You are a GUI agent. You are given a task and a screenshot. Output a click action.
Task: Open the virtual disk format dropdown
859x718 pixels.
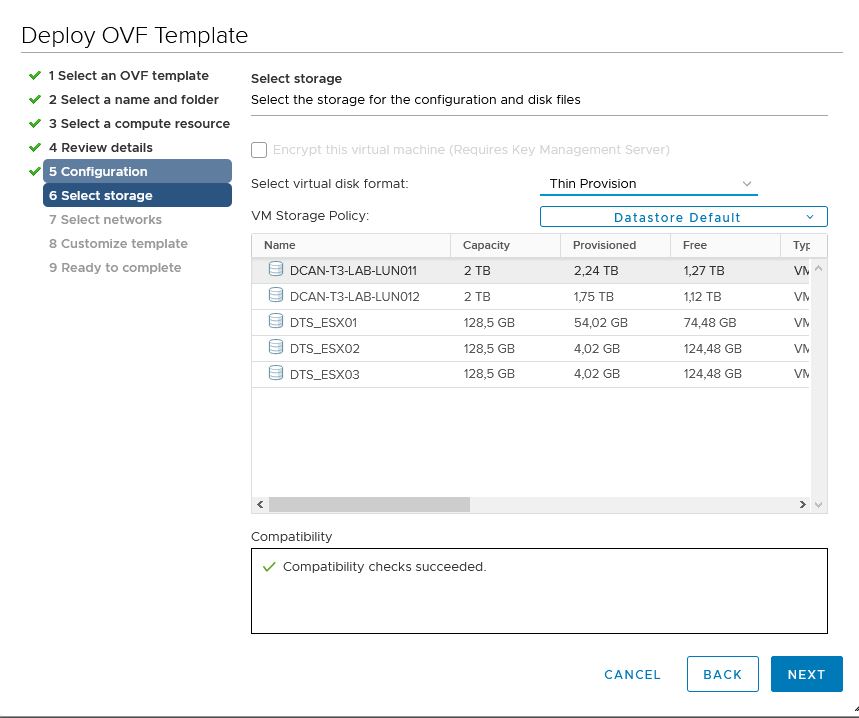[x=649, y=183]
